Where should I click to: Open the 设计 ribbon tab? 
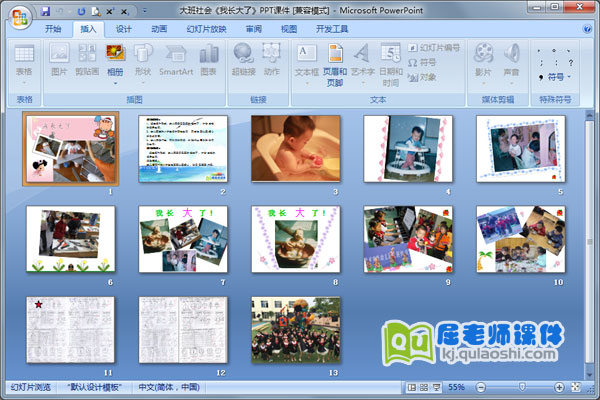click(x=124, y=29)
